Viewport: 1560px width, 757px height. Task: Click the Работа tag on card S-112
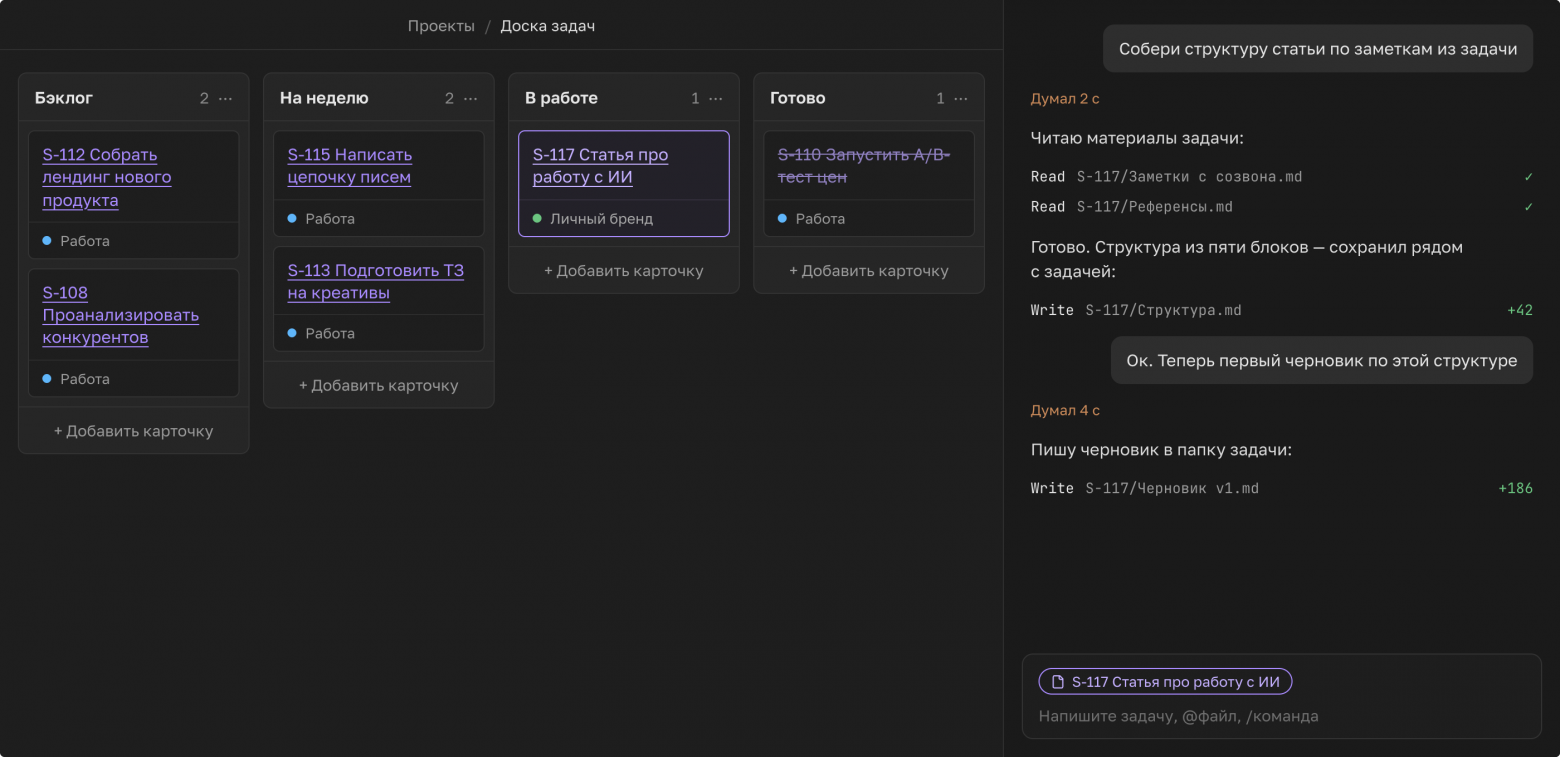coord(77,241)
